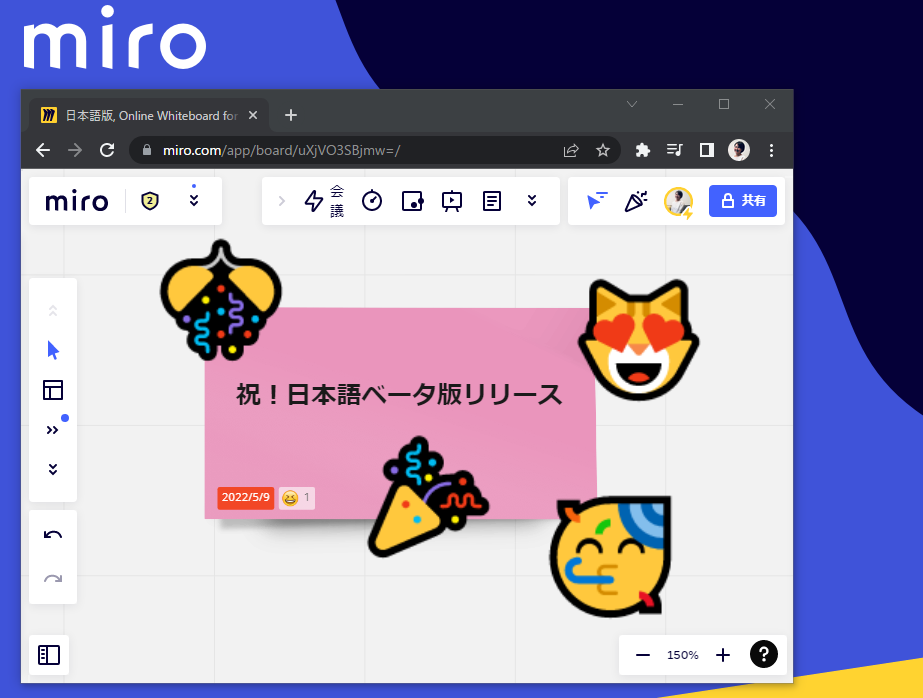Expand left toolbar downward double-chevron
923x698 pixels.
tap(53, 469)
